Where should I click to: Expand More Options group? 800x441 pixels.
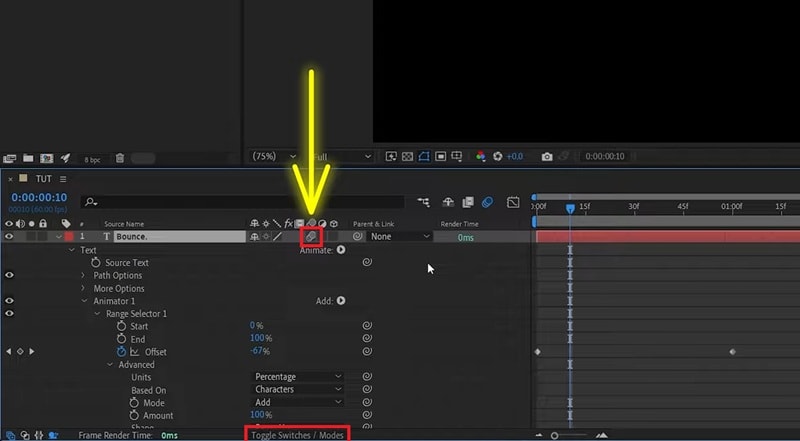pos(83,288)
